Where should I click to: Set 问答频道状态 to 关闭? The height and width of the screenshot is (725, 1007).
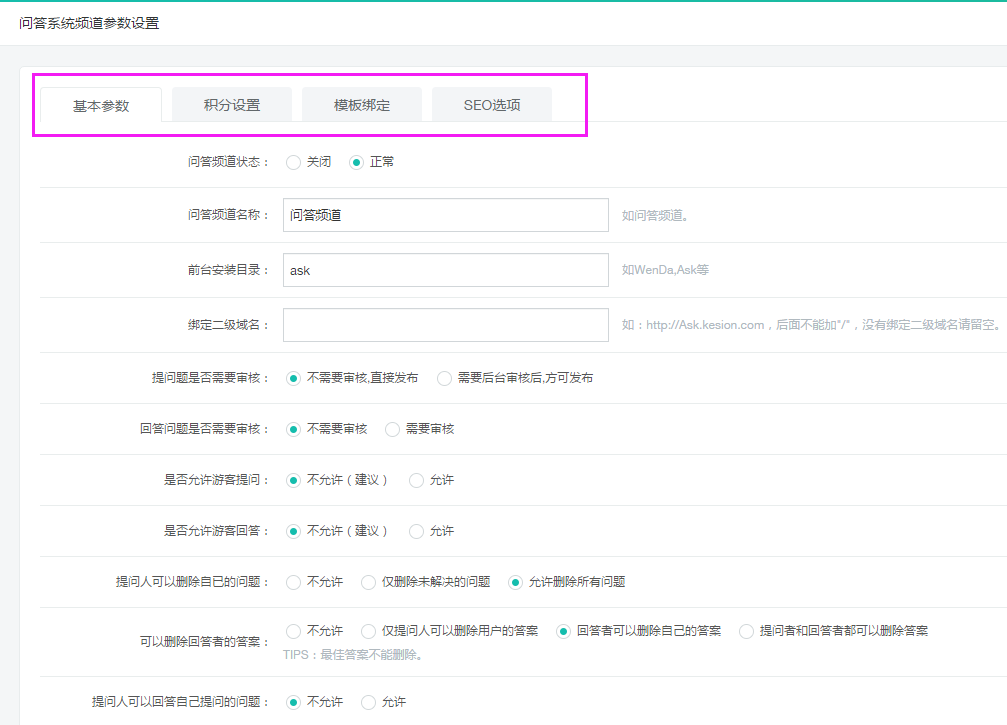pos(294,162)
